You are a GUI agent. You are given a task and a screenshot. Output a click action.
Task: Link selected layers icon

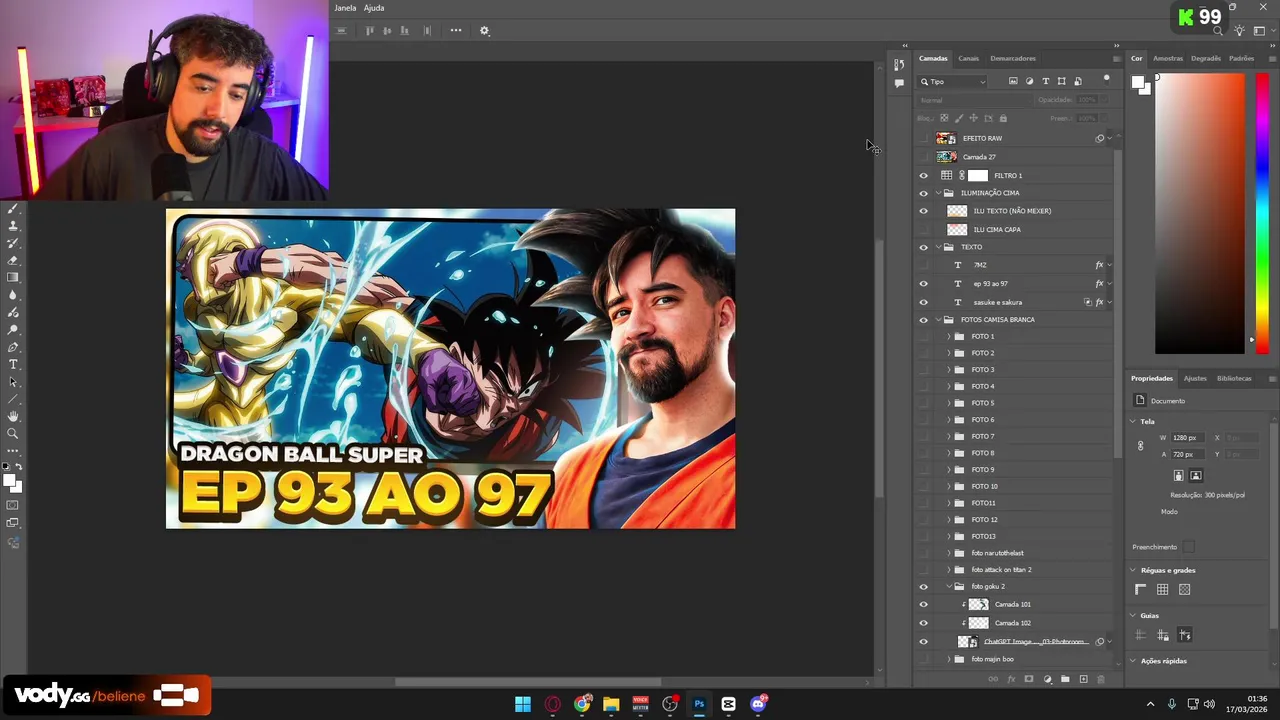993,679
